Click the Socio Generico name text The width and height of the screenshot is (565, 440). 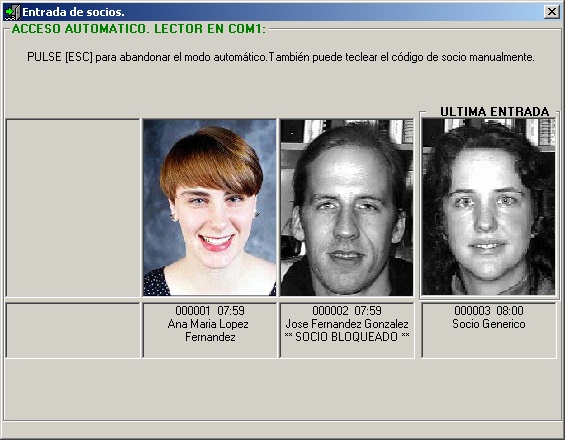click(489, 324)
